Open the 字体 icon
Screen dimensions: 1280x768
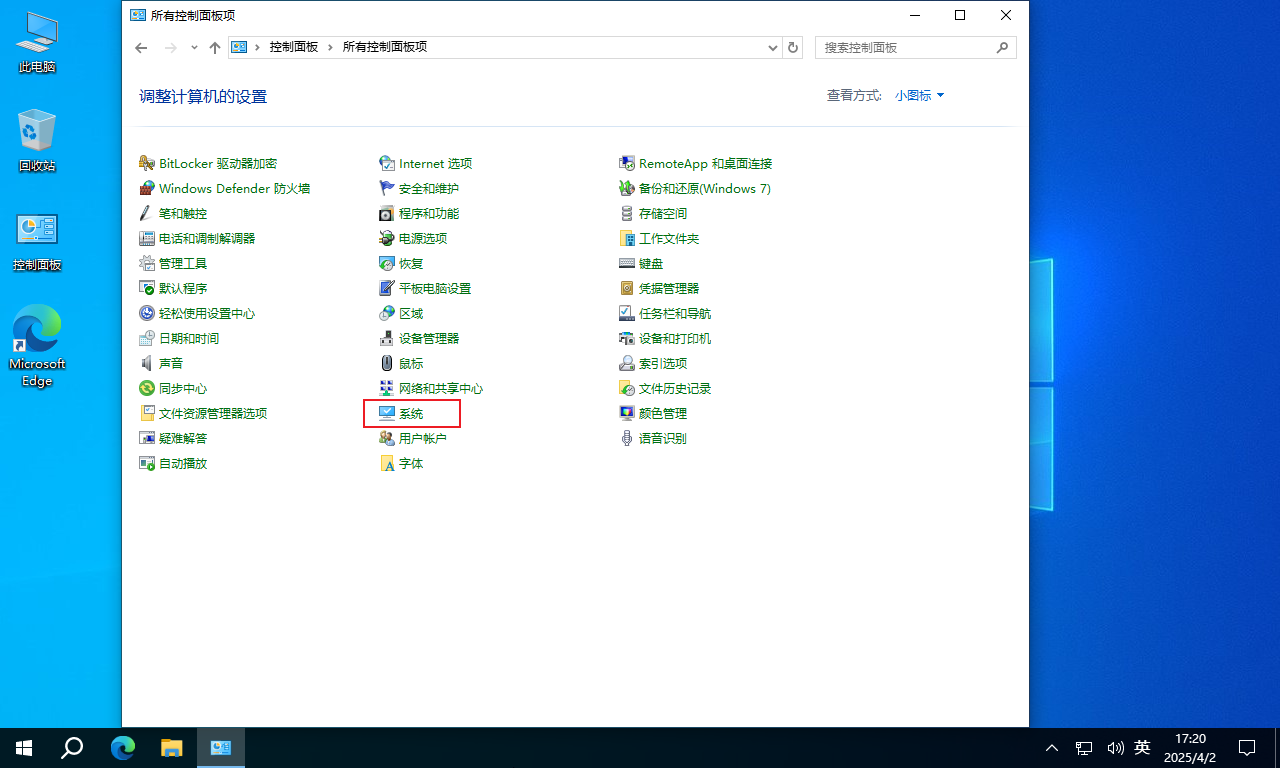pos(387,463)
